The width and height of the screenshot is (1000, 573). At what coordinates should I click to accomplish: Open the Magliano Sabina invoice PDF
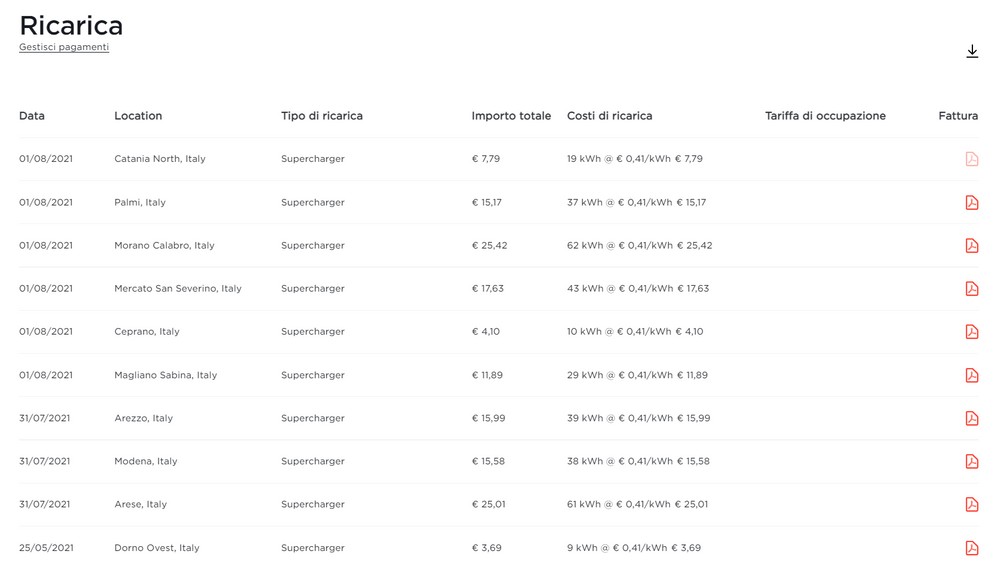point(971,375)
